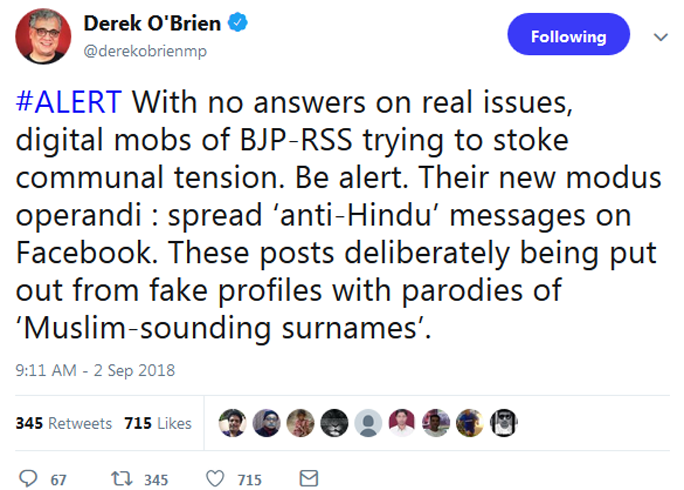This screenshot has width=684, height=490.
Task: View the 715 Likes list
Action: pos(157,423)
